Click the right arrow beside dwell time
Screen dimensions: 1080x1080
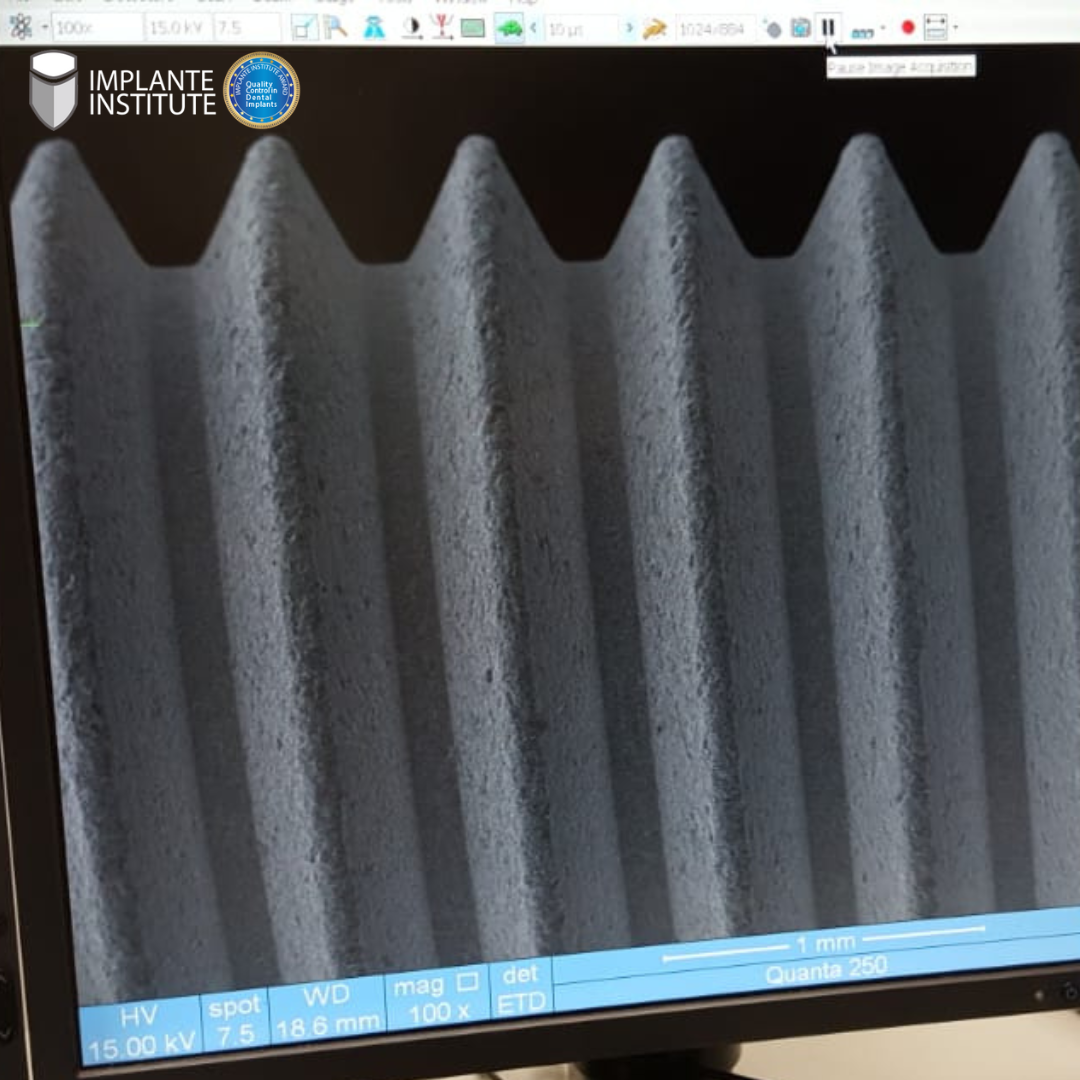tap(629, 28)
